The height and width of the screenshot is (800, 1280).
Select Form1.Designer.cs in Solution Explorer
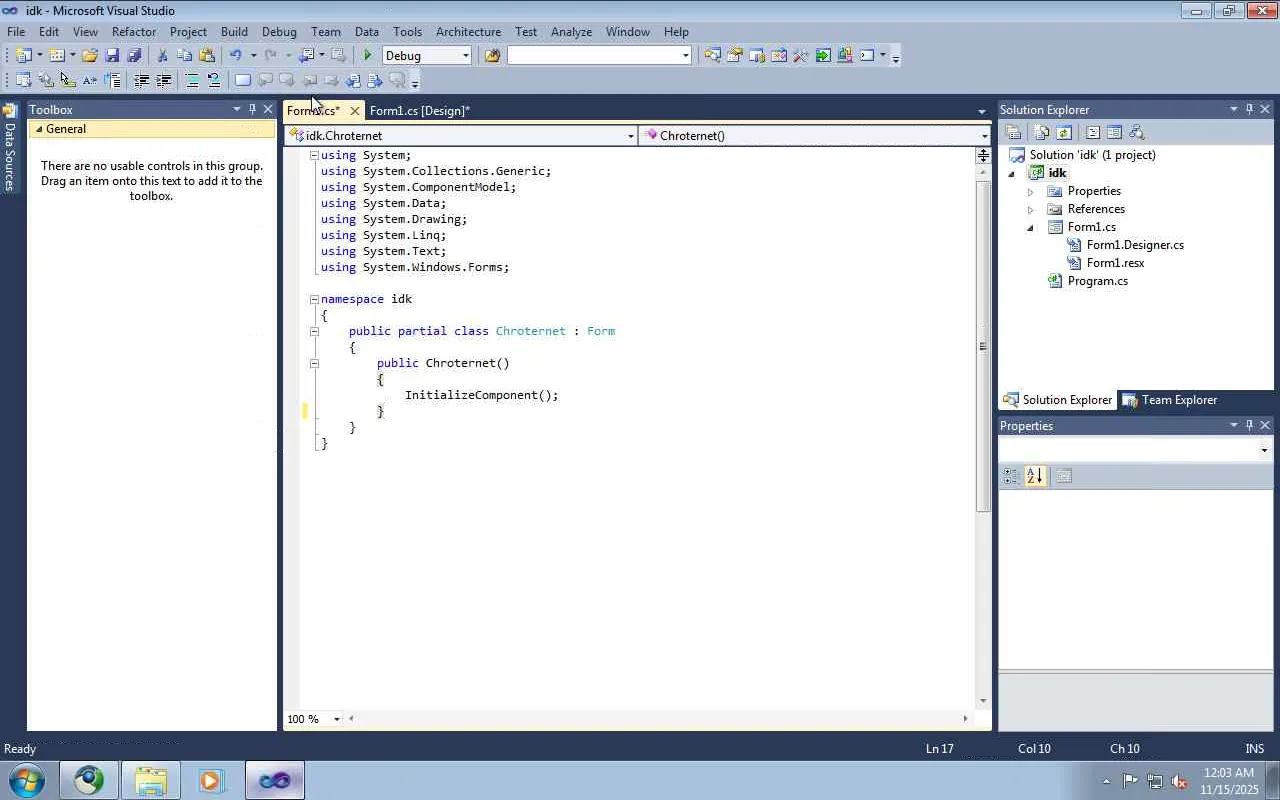click(x=1135, y=245)
